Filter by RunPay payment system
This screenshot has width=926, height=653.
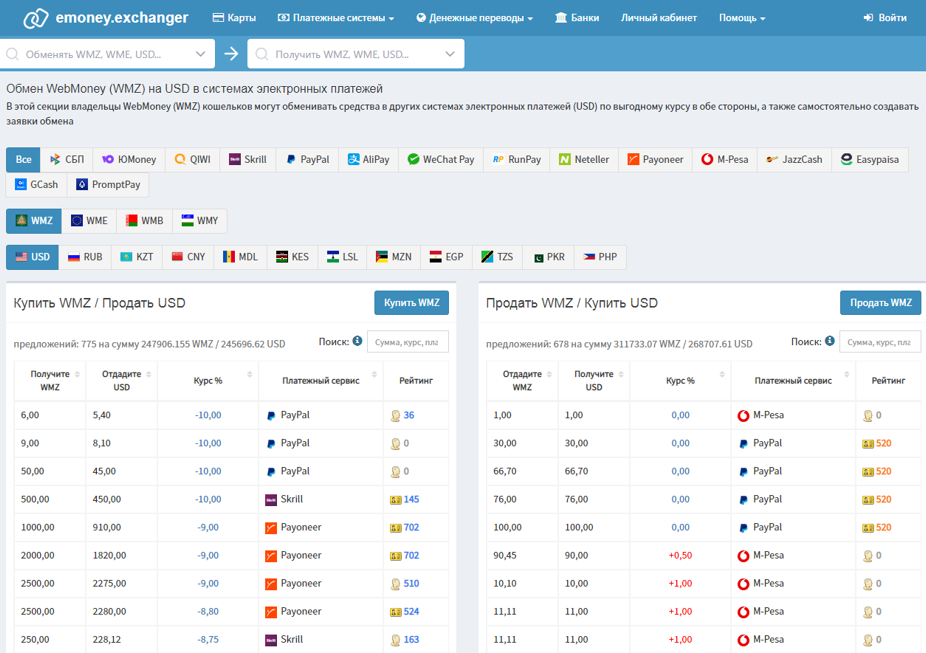click(517, 159)
